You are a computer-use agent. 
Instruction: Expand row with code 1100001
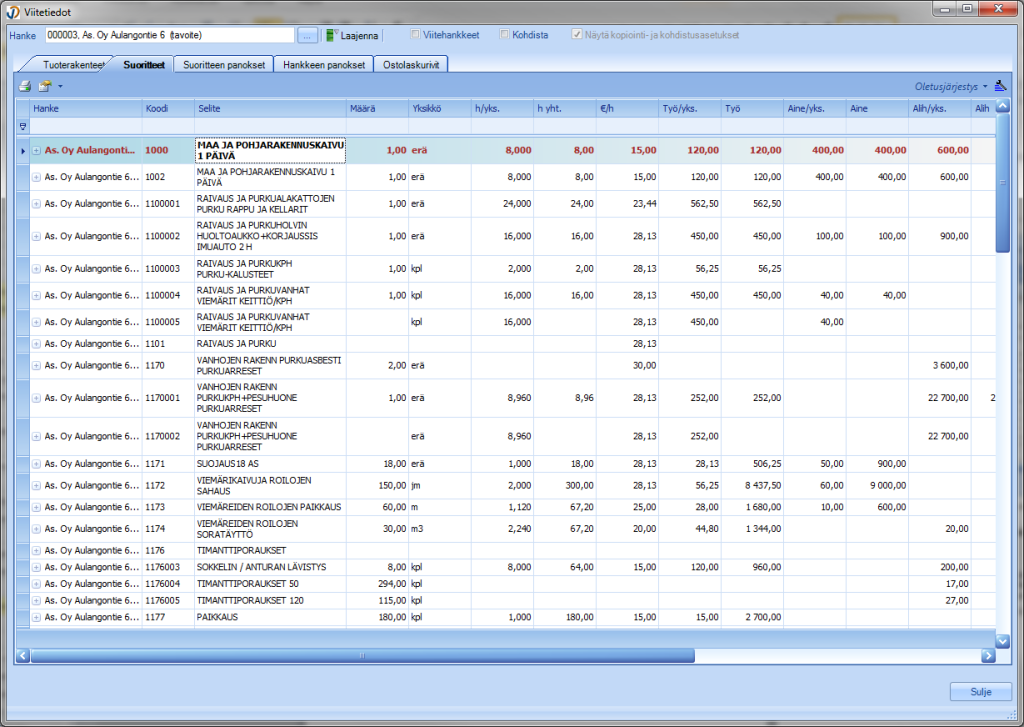(x=37, y=204)
